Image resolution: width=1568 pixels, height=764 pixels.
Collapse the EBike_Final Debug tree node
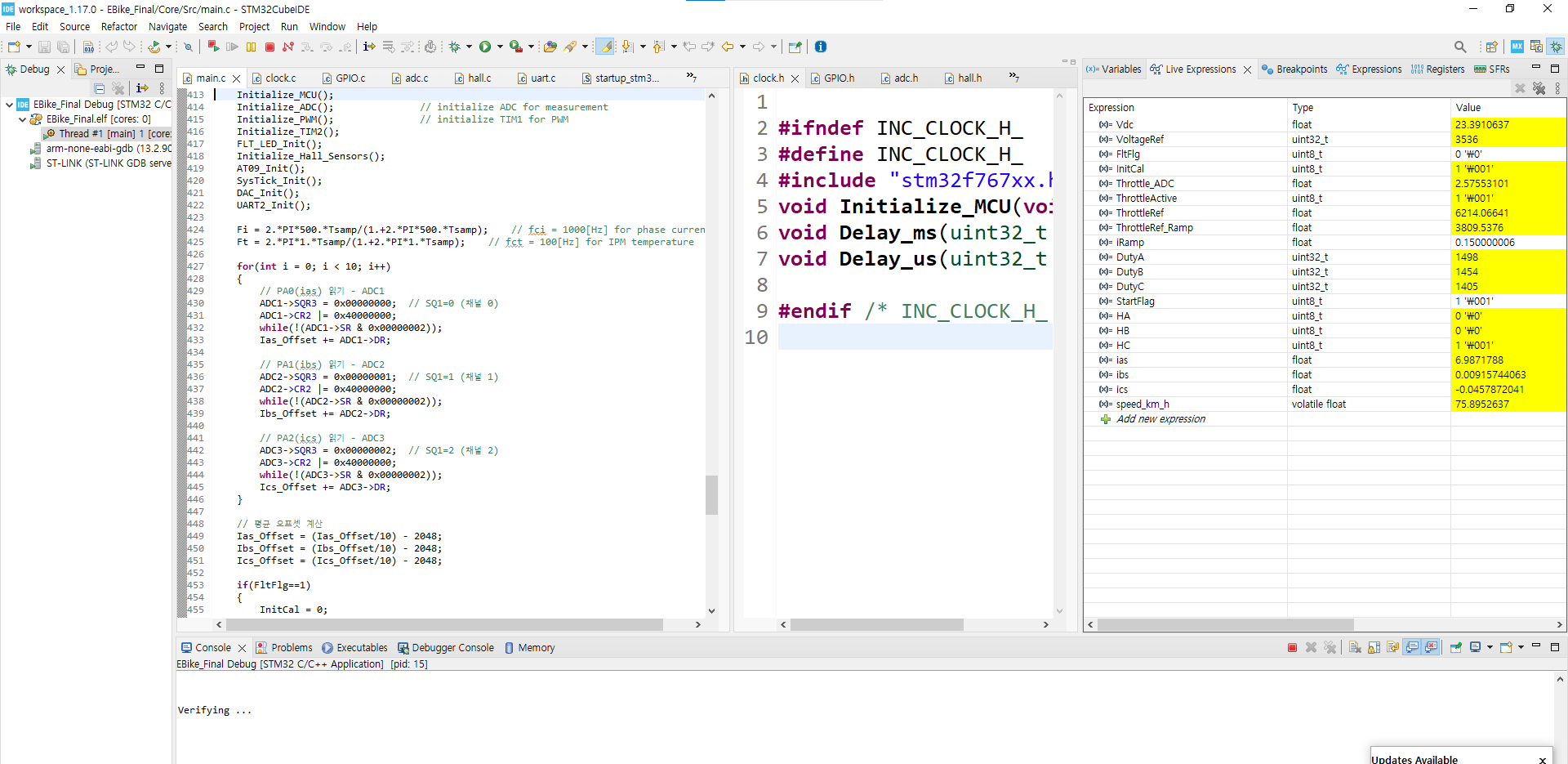10,105
